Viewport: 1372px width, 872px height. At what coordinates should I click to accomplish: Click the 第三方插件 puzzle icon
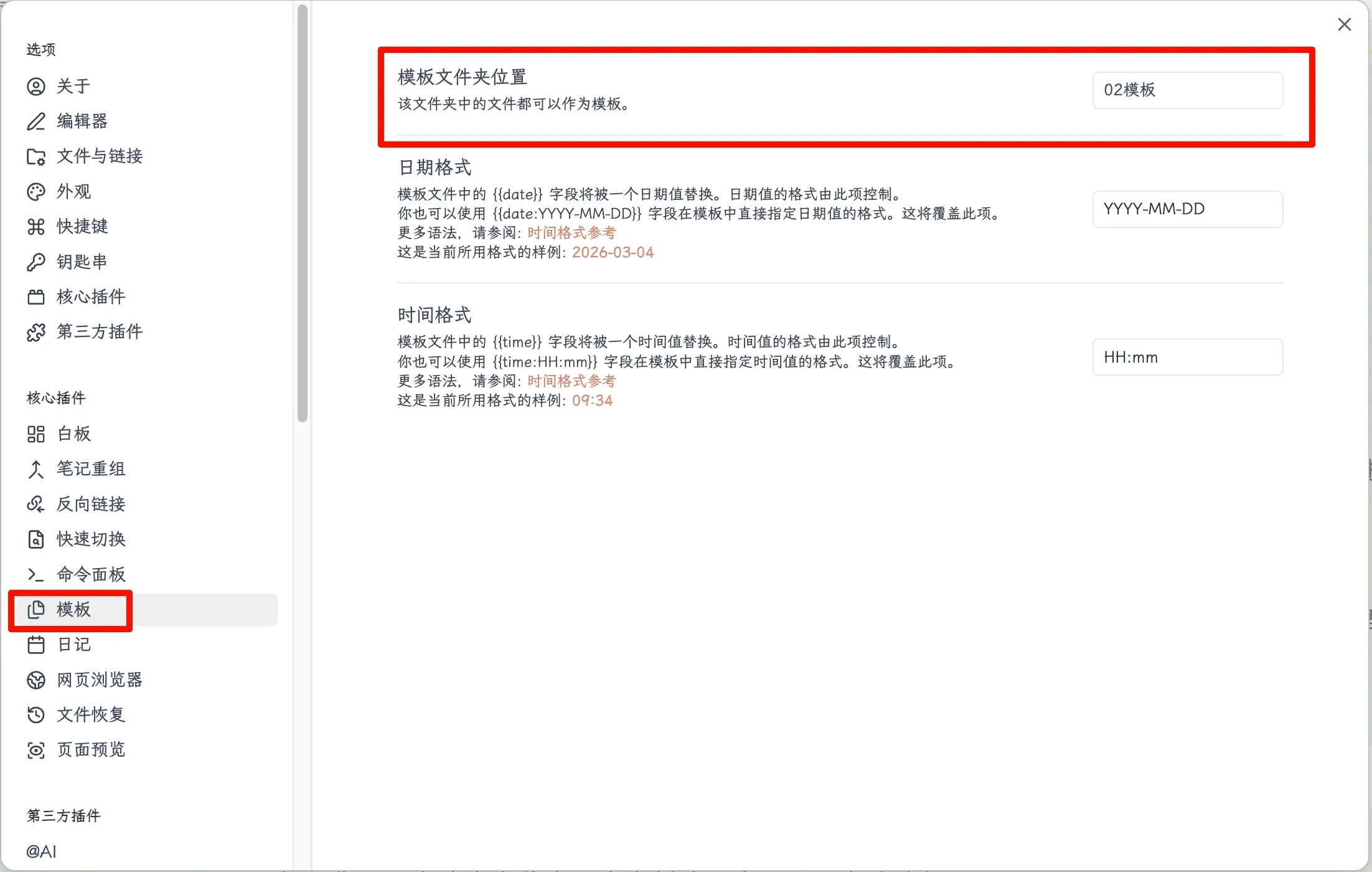(36, 332)
